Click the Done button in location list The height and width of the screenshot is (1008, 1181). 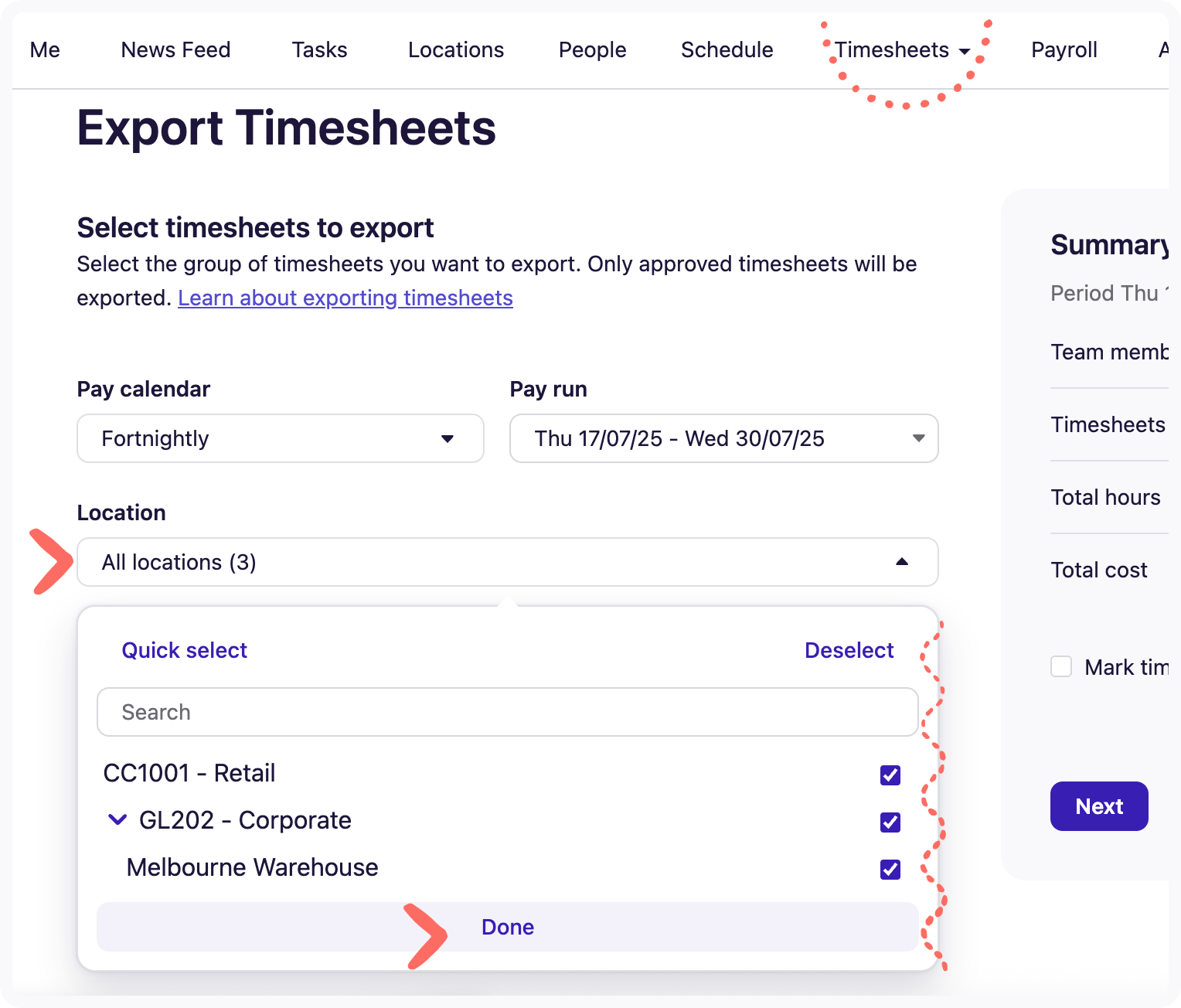coord(507,927)
